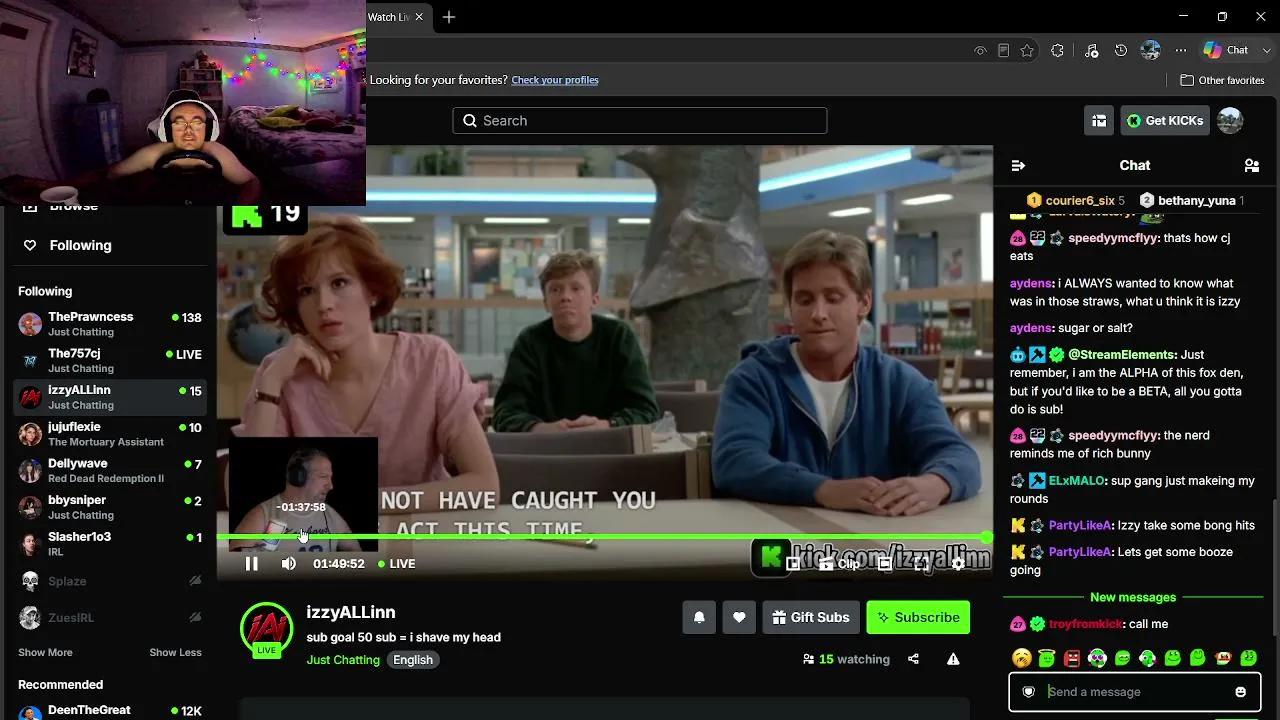
Task: Open bbysniper channel in sidebar
Action: click(x=111, y=507)
